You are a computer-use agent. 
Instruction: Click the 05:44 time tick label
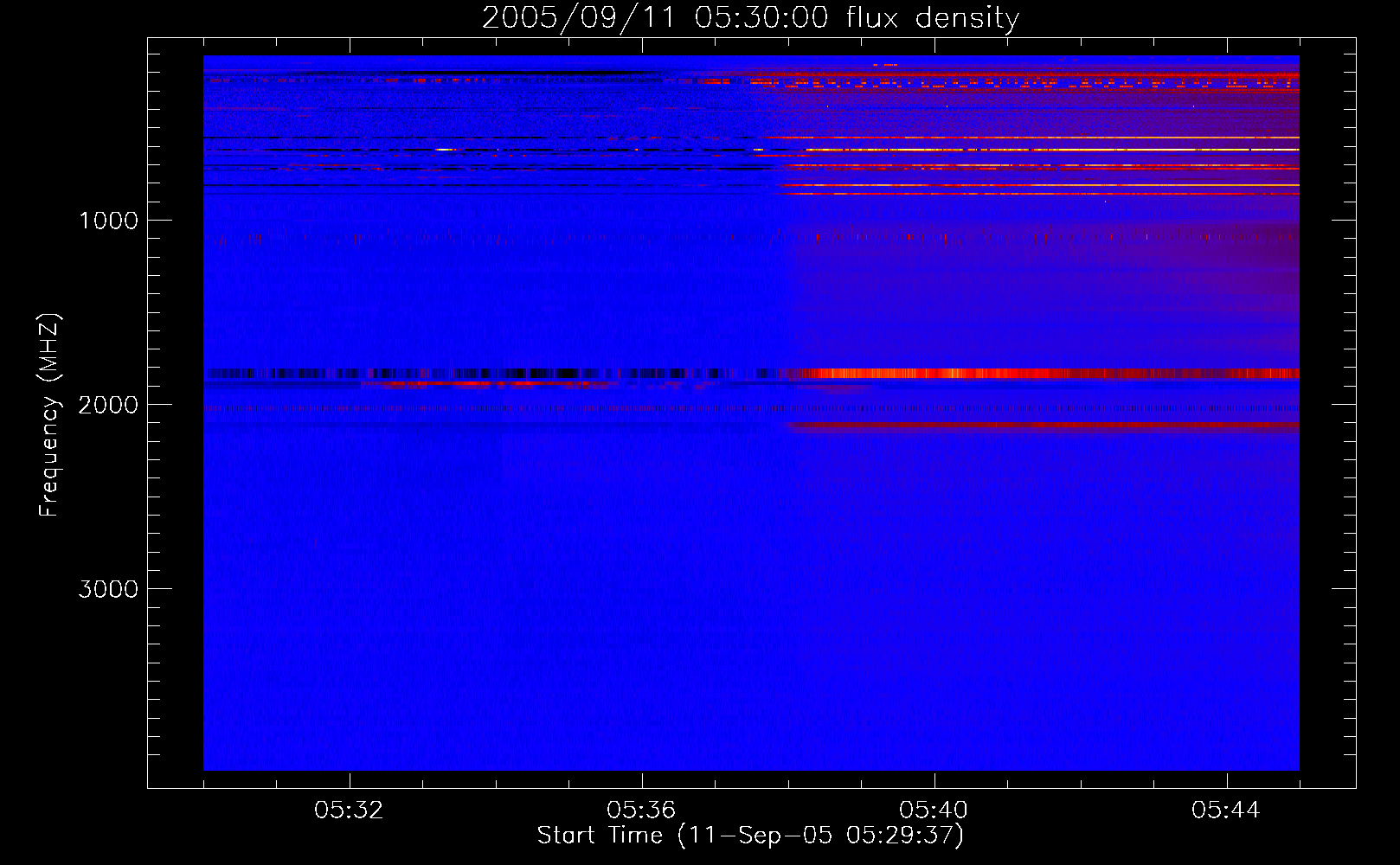click(x=1226, y=811)
